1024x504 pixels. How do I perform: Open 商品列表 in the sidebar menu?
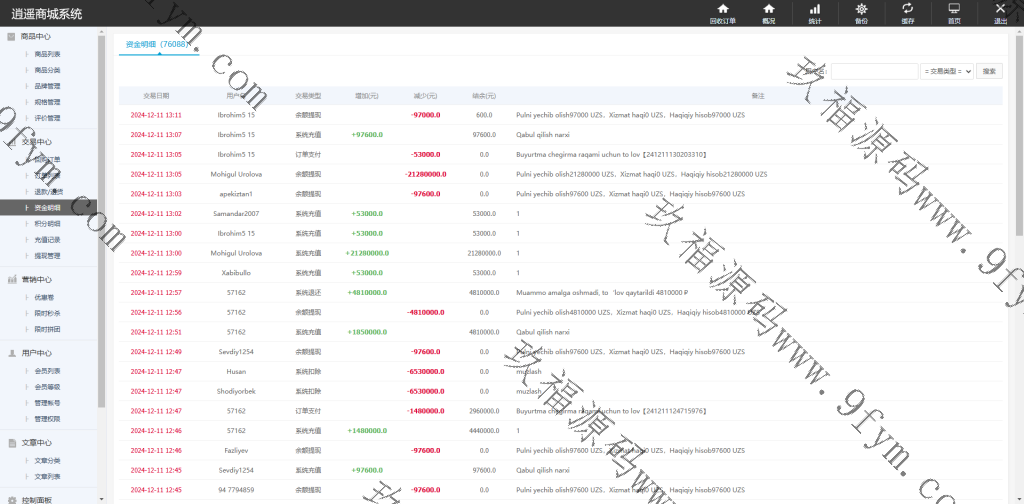47,54
